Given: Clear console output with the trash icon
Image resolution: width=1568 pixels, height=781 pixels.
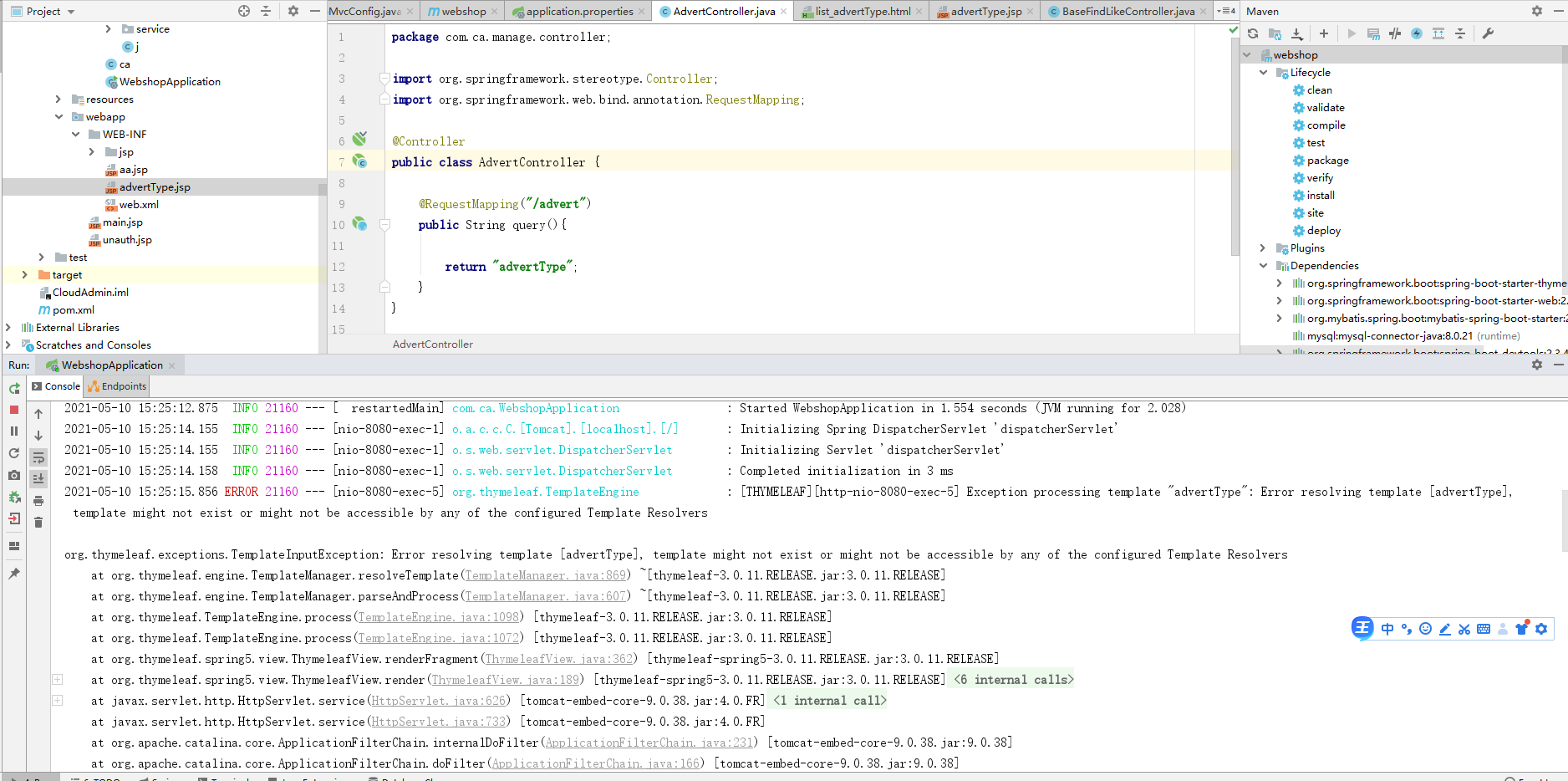Looking at the screenshot, I should tap(38, 523).
